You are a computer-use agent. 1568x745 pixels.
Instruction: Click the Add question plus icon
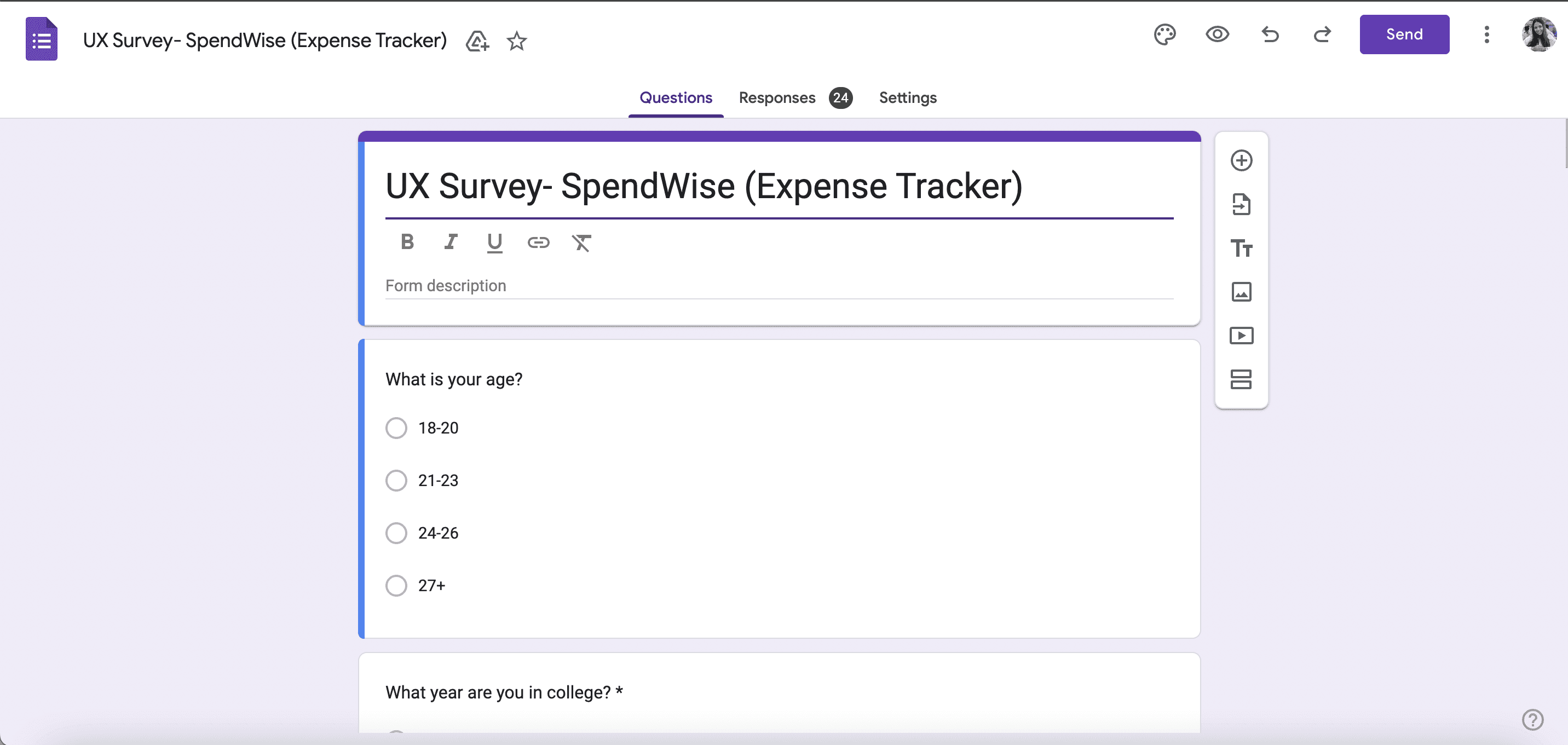tap(1241, 161)
